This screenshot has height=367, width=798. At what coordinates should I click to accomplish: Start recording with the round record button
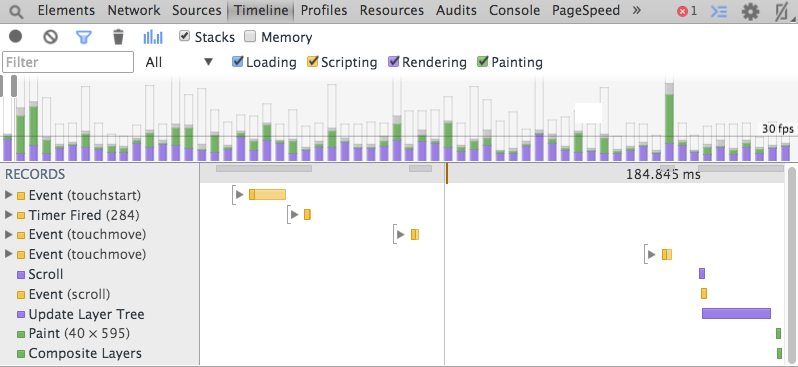pos(16,37)
